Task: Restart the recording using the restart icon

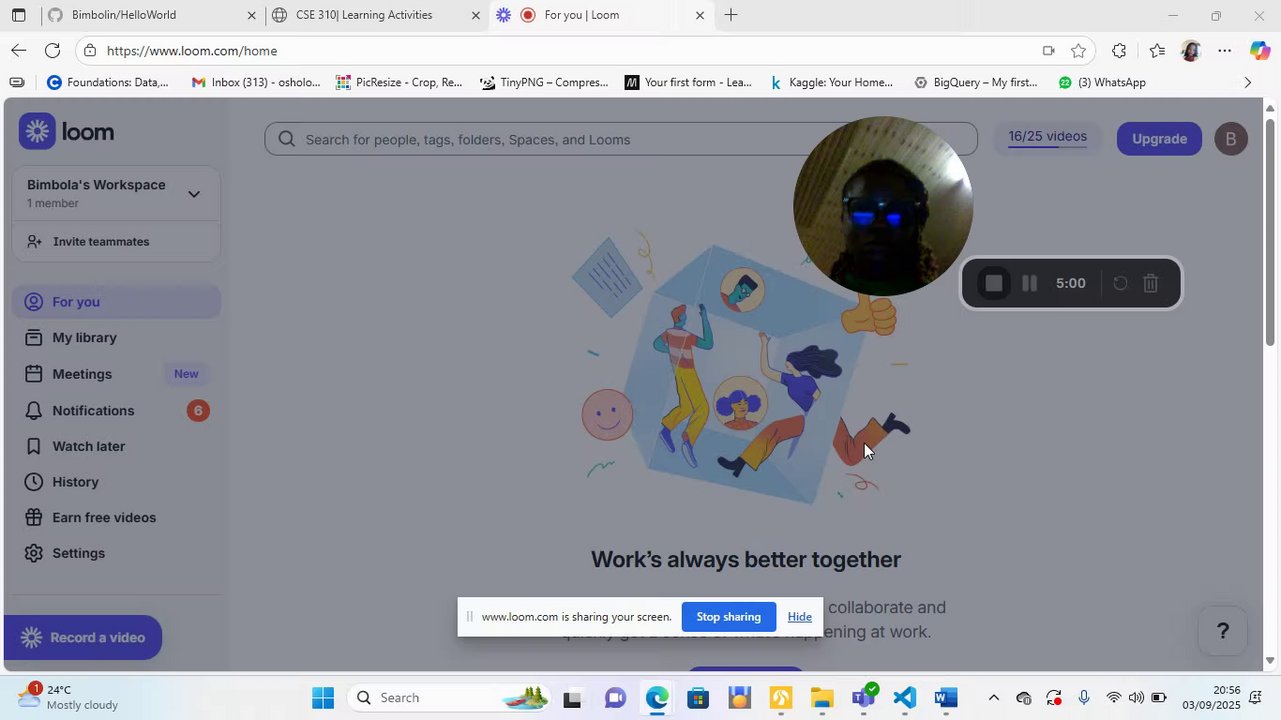Action: (1120, 284)
